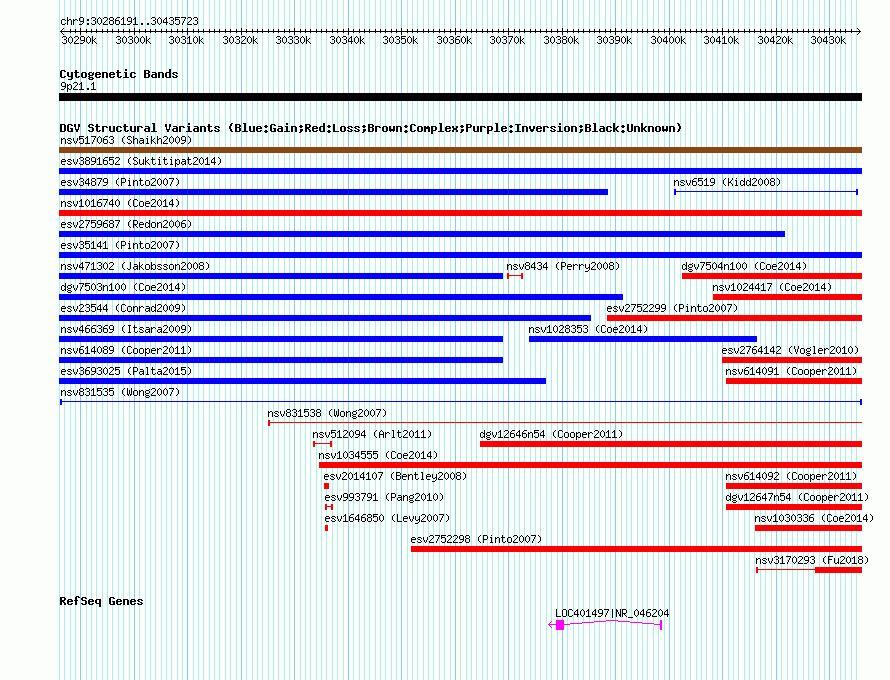Open esv2764142 (Vogler2010) label
The width and height of the screenshot is (890, 680).
tap(790, 350)
